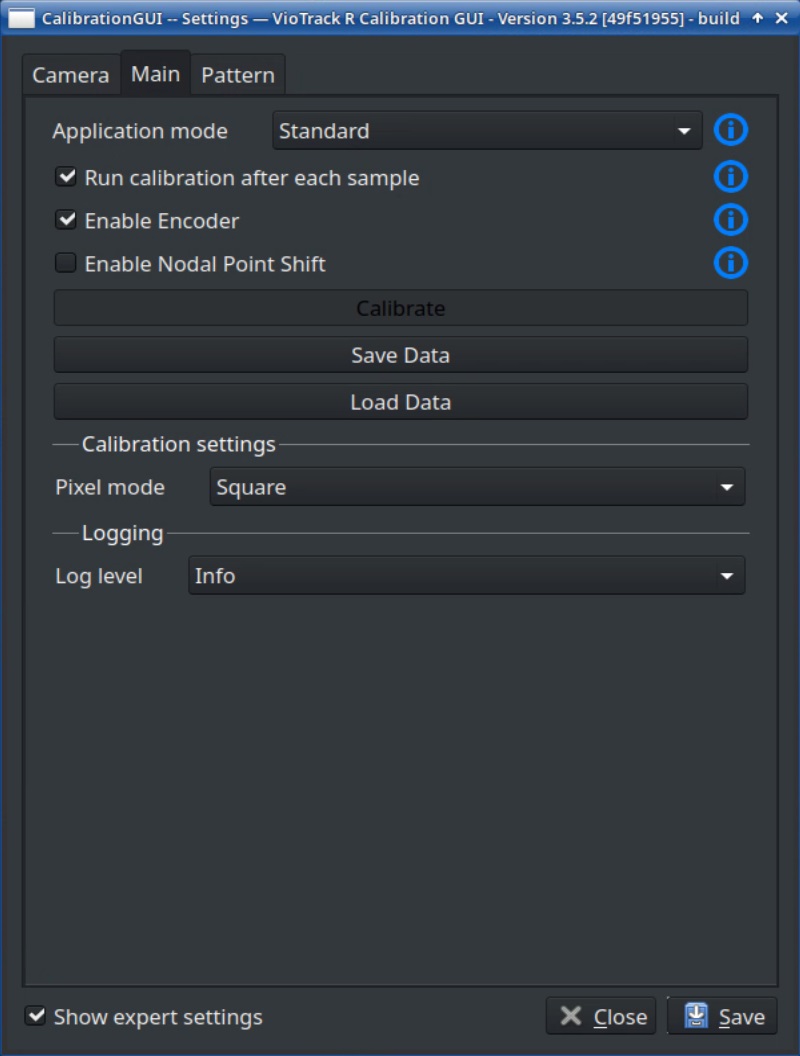The image size is (800, 1056).
Task: Switch to the Pattern tab
Action: click(x=238, y=76)
